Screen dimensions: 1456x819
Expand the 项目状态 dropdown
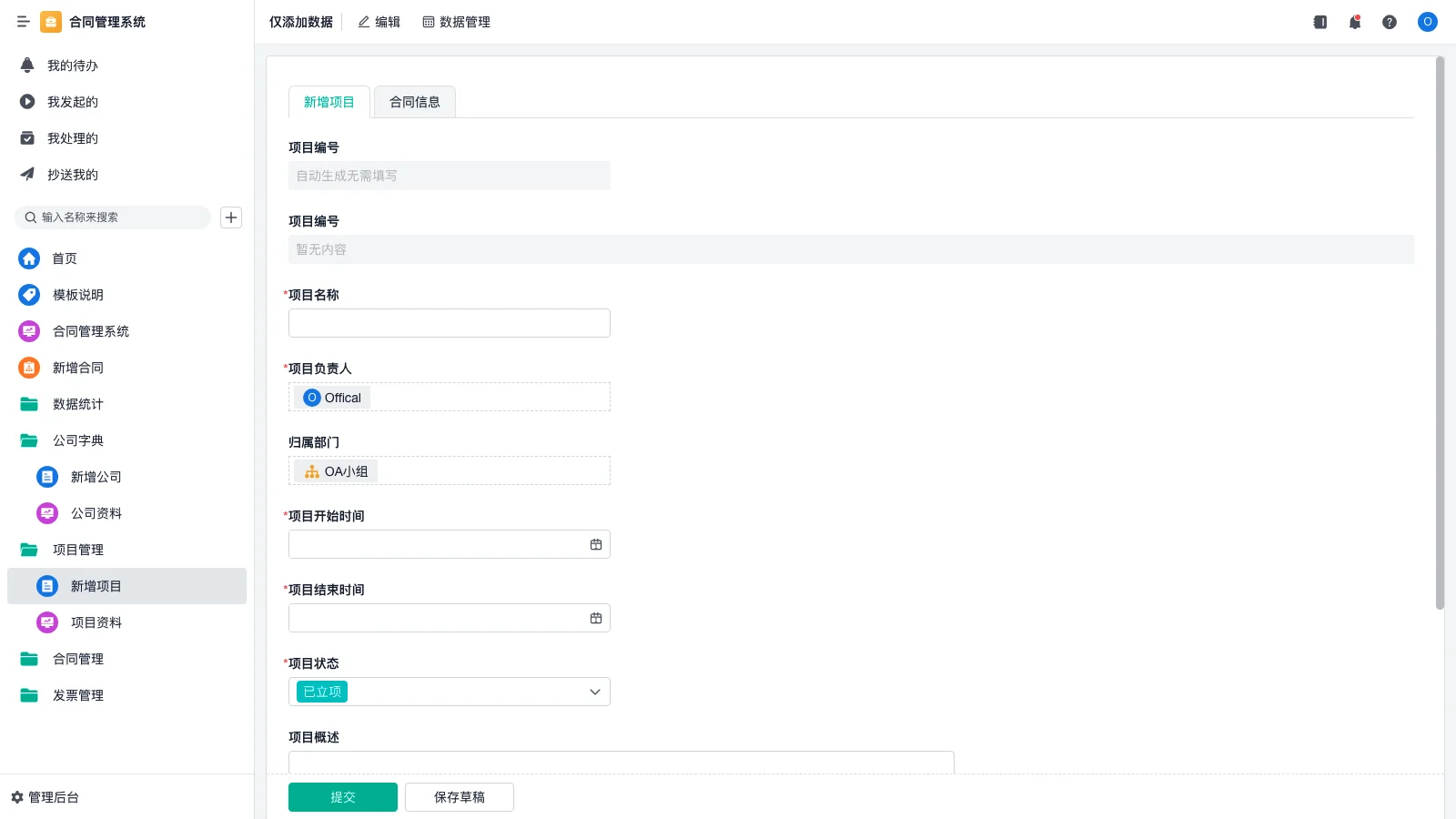point(594,692)
